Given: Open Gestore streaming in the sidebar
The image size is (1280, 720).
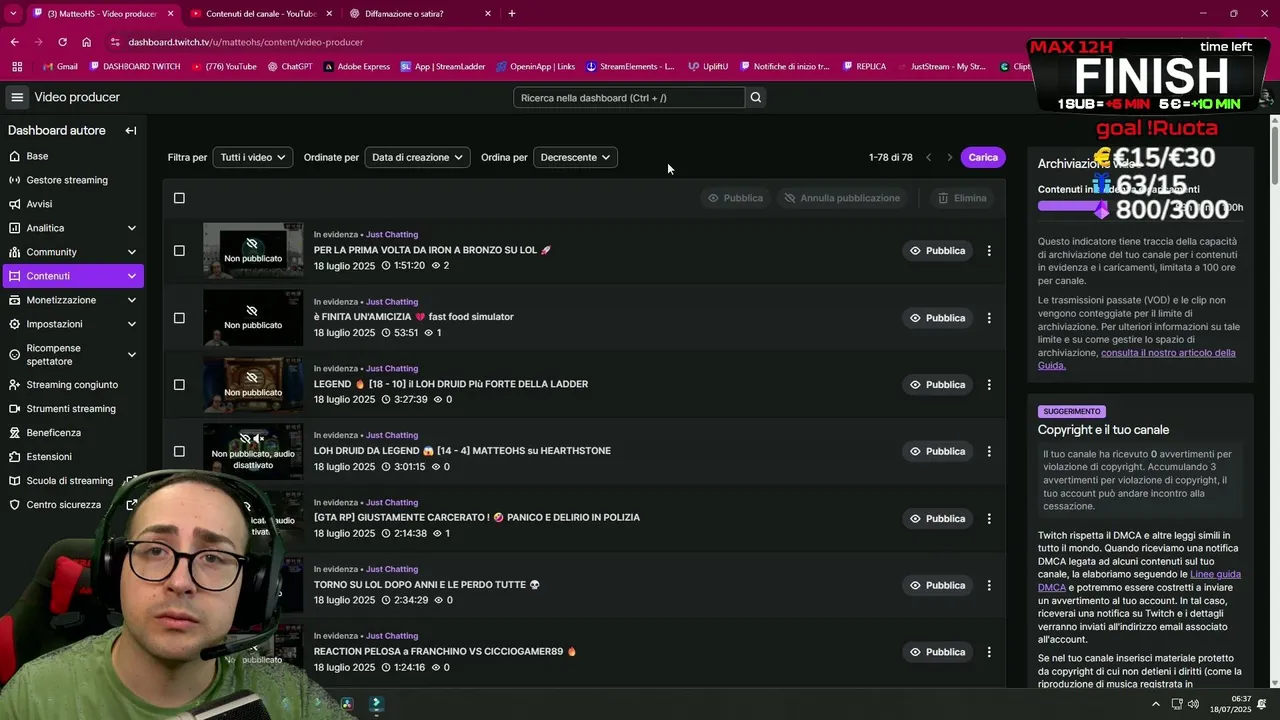Looking at the screenshot, I should click(x=67, y=180).
